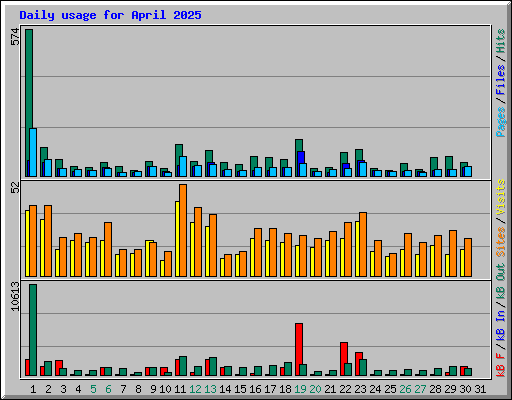Click the yellow visits bar for day 11

pos(177,239)
